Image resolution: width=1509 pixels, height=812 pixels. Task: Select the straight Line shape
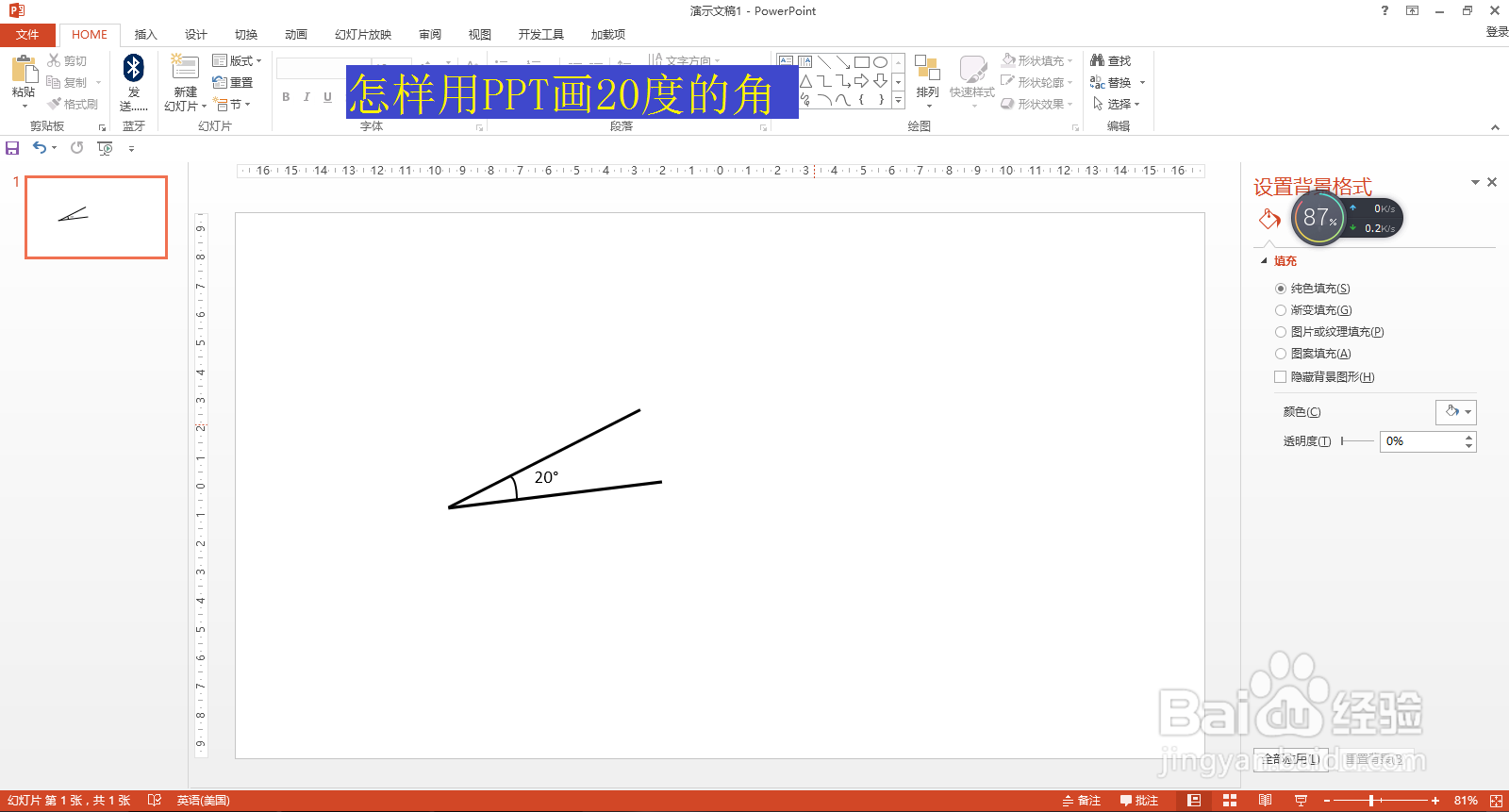coord(824,62)
